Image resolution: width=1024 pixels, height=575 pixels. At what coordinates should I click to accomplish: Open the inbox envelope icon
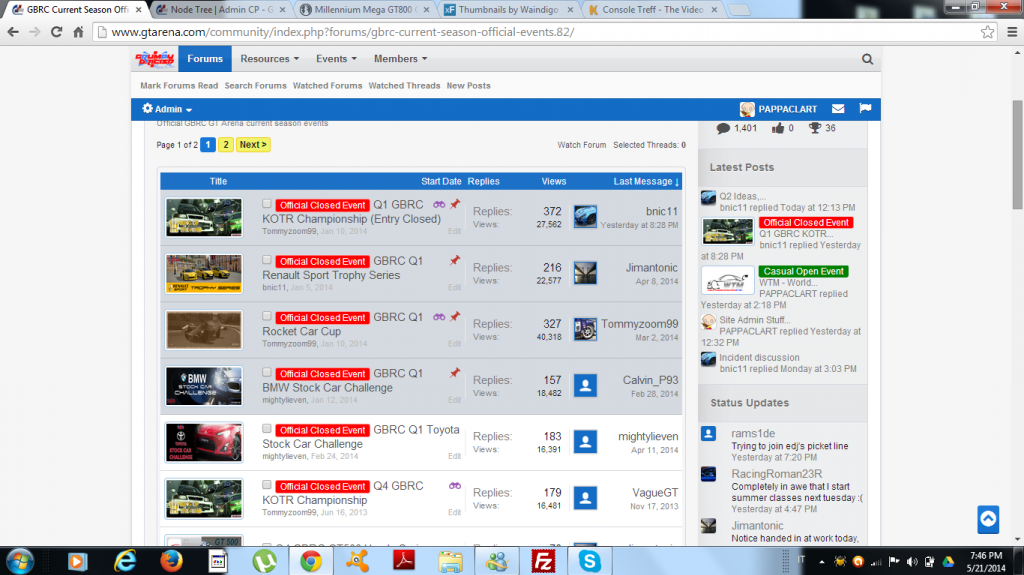(838, 108)
